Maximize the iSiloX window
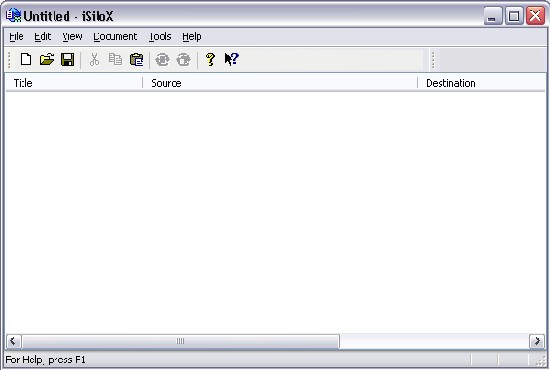550x370 pixels. pyautogui.click(x=514, y=16)
